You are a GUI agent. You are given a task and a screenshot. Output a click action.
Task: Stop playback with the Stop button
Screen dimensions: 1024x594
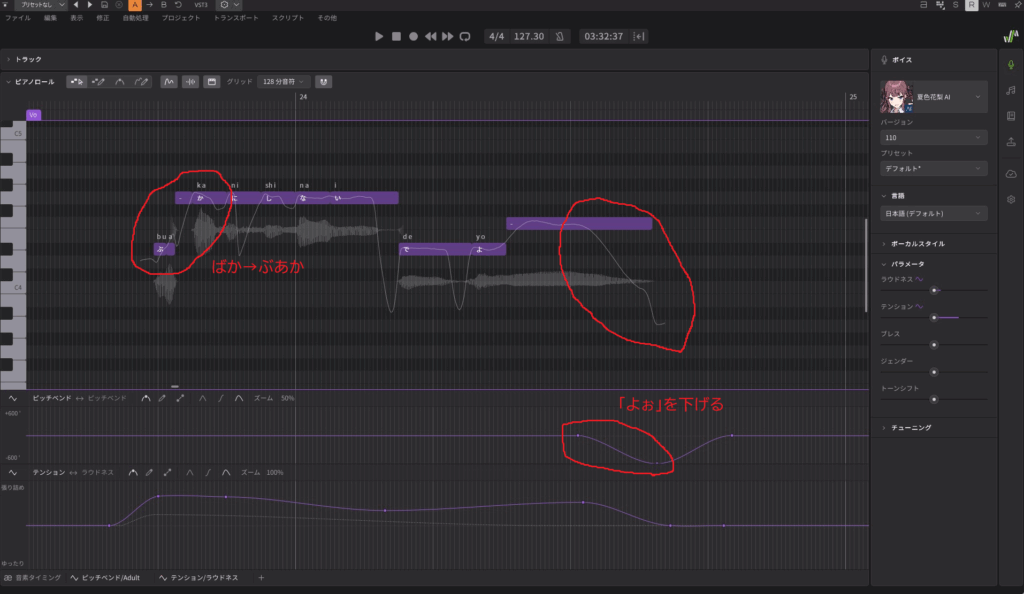click(396, 37)
